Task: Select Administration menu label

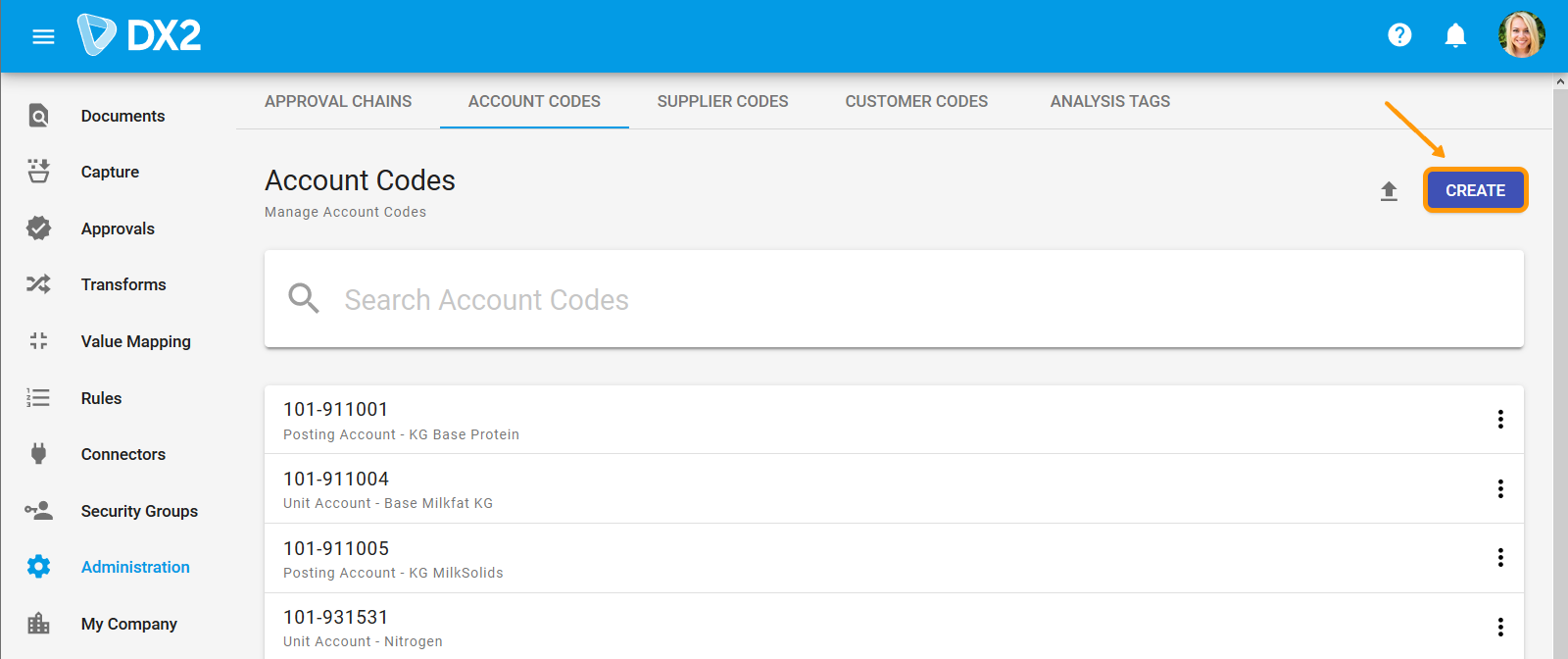Action: (x=135, y=567)
